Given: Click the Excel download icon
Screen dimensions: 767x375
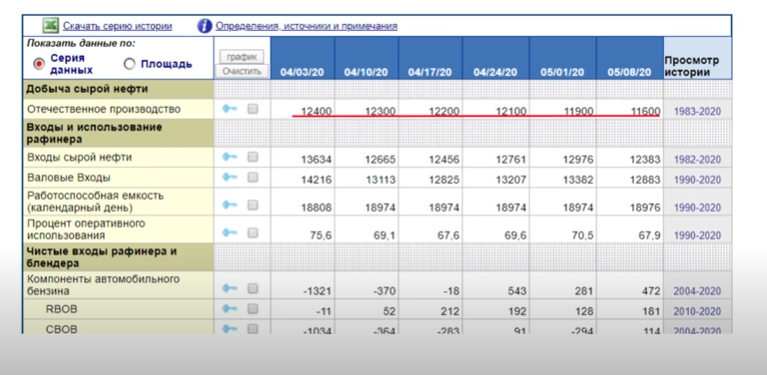Looking at the screenshot, I should pos(50,25).
